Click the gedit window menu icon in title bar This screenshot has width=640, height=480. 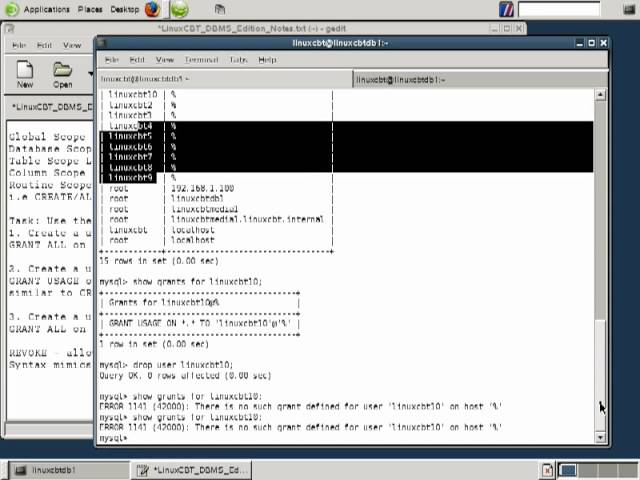click(x=10, y=28)
